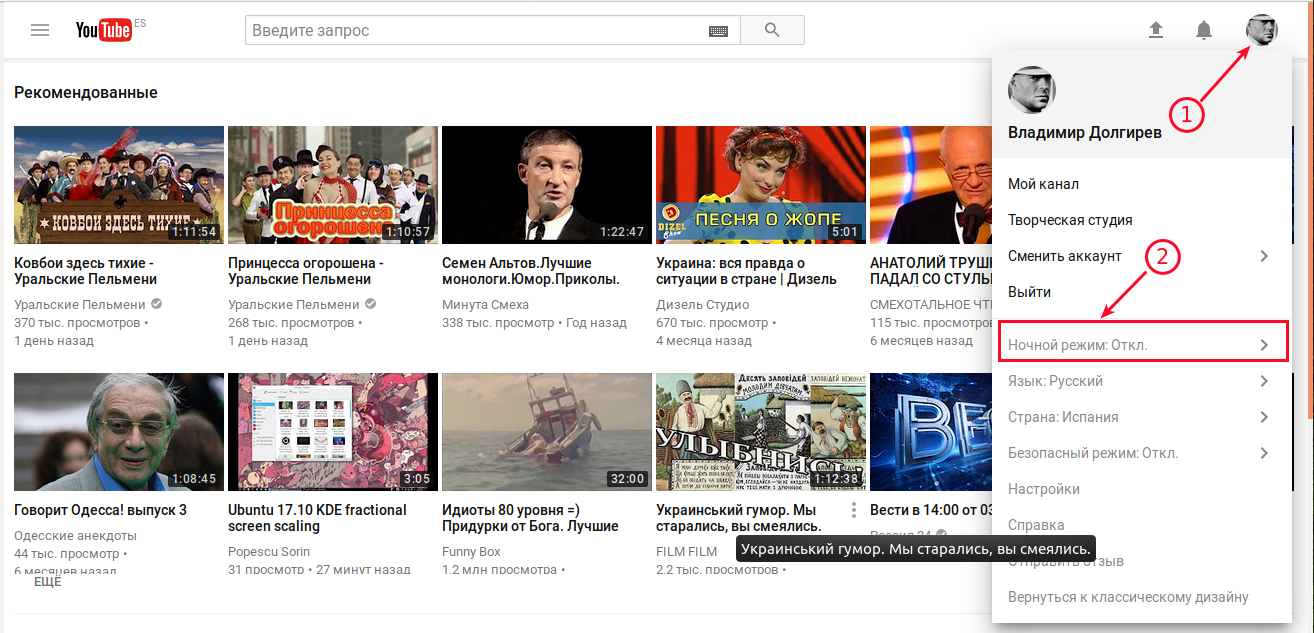Click the Рекомендованные section heading
The width and height of the screenshot is (1314, 633).
tap(86, 92)
